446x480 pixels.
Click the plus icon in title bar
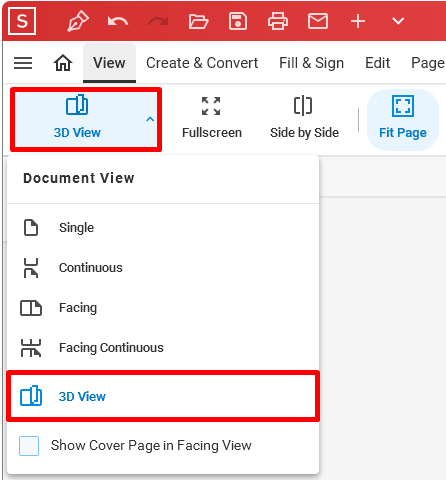click(358, 21)
